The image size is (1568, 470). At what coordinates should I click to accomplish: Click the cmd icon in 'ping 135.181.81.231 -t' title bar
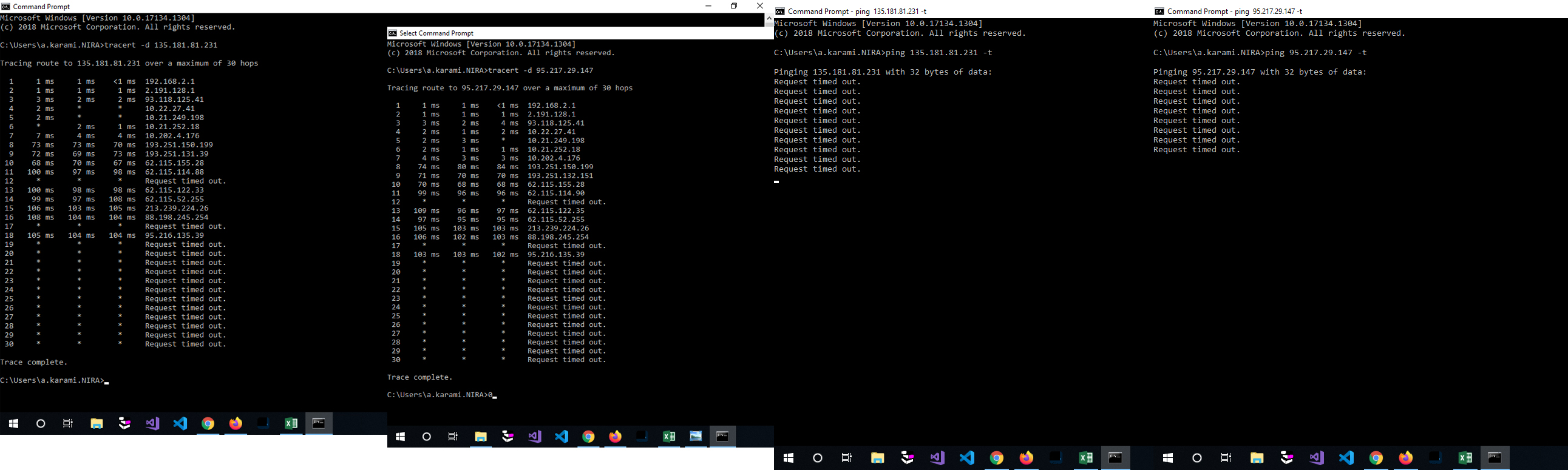coord(779,12)
